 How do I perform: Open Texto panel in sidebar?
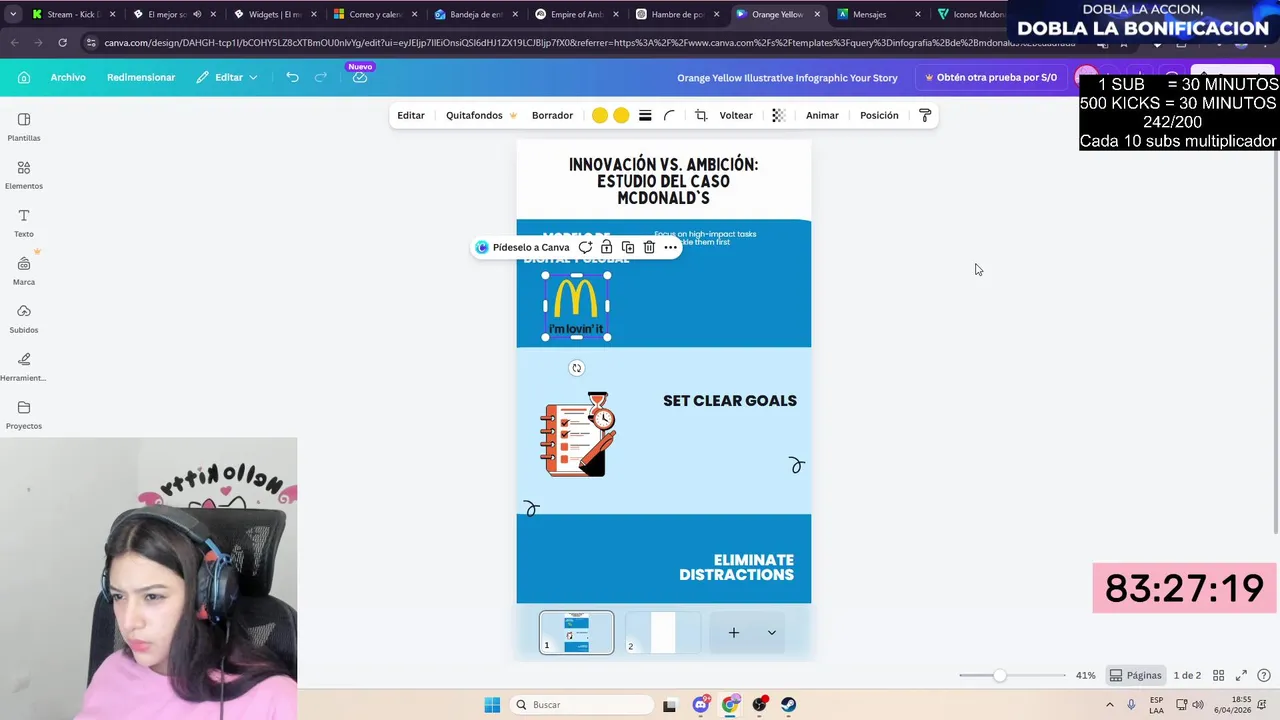pyautogui.click(x=24, y=223)
